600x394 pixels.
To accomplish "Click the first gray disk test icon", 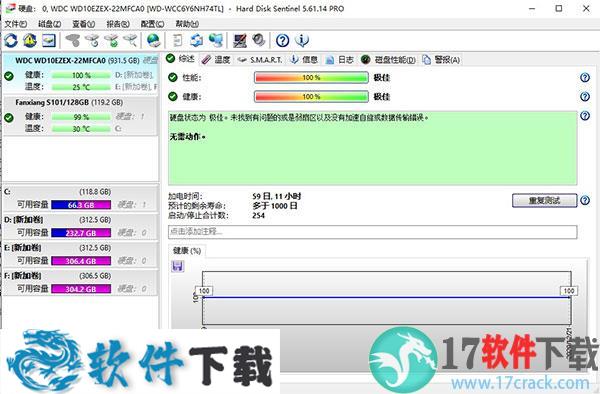I will click(x=73, y=40).
